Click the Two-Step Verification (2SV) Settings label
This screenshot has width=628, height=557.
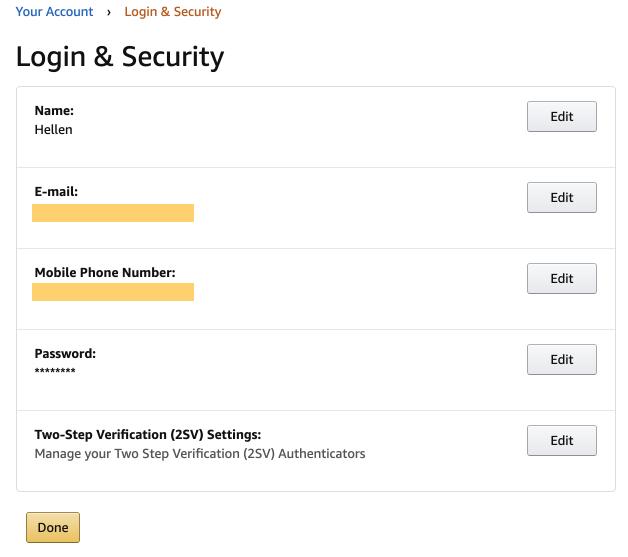coord(148,434)
